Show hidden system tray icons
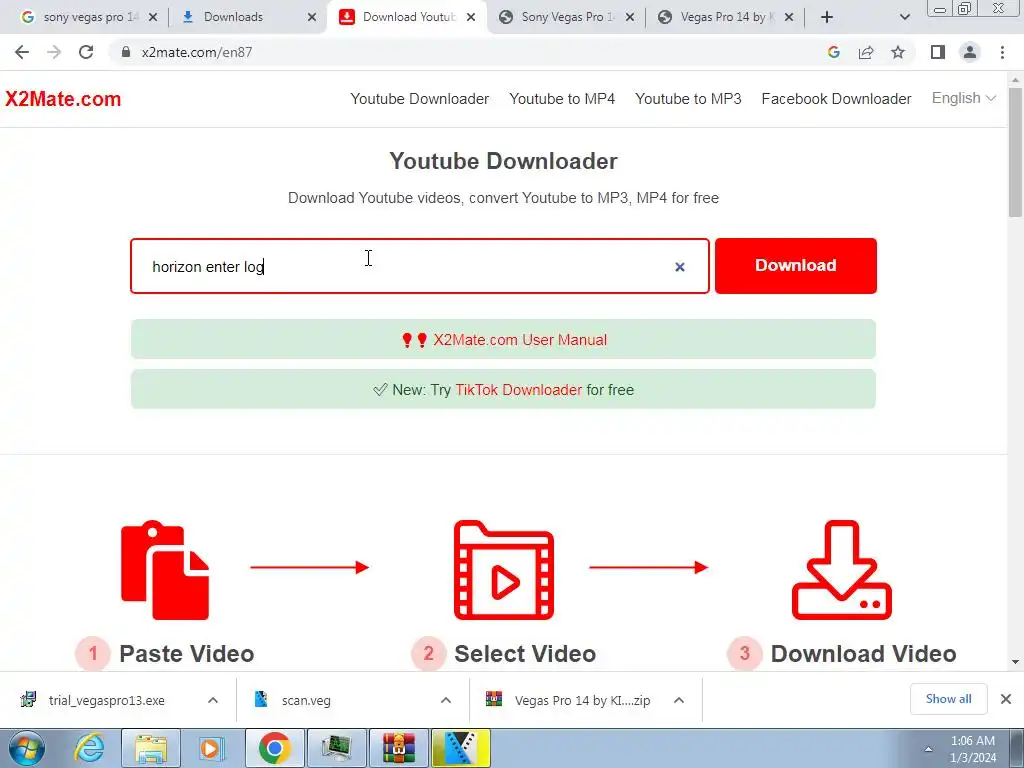The image size is (1024, 768). [x=928, y=750]
